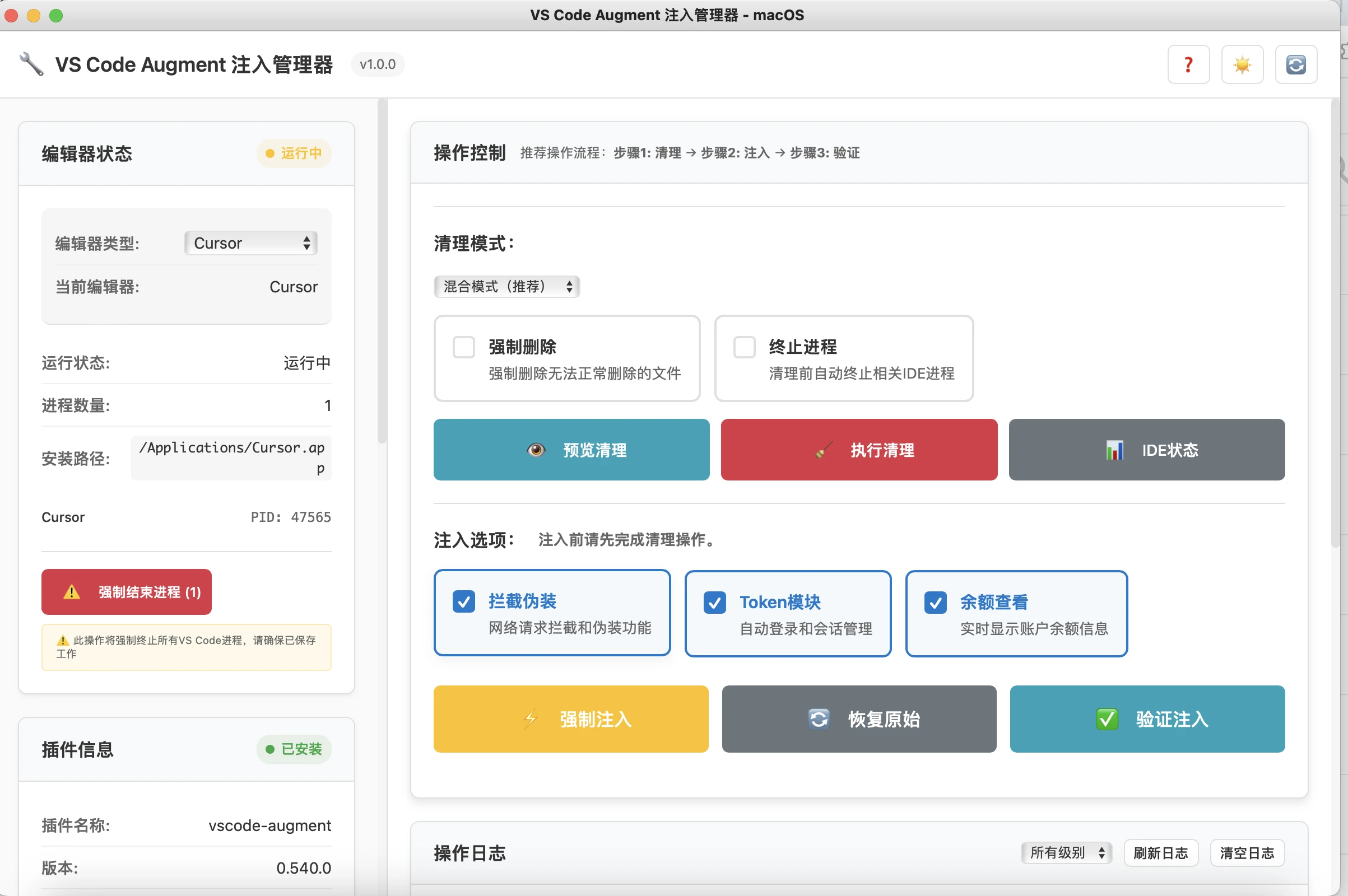1348x896 pixels.
Task: Uncheck the Token模块 checkbox
Action: pyautogui.click(x=714, y=603)
